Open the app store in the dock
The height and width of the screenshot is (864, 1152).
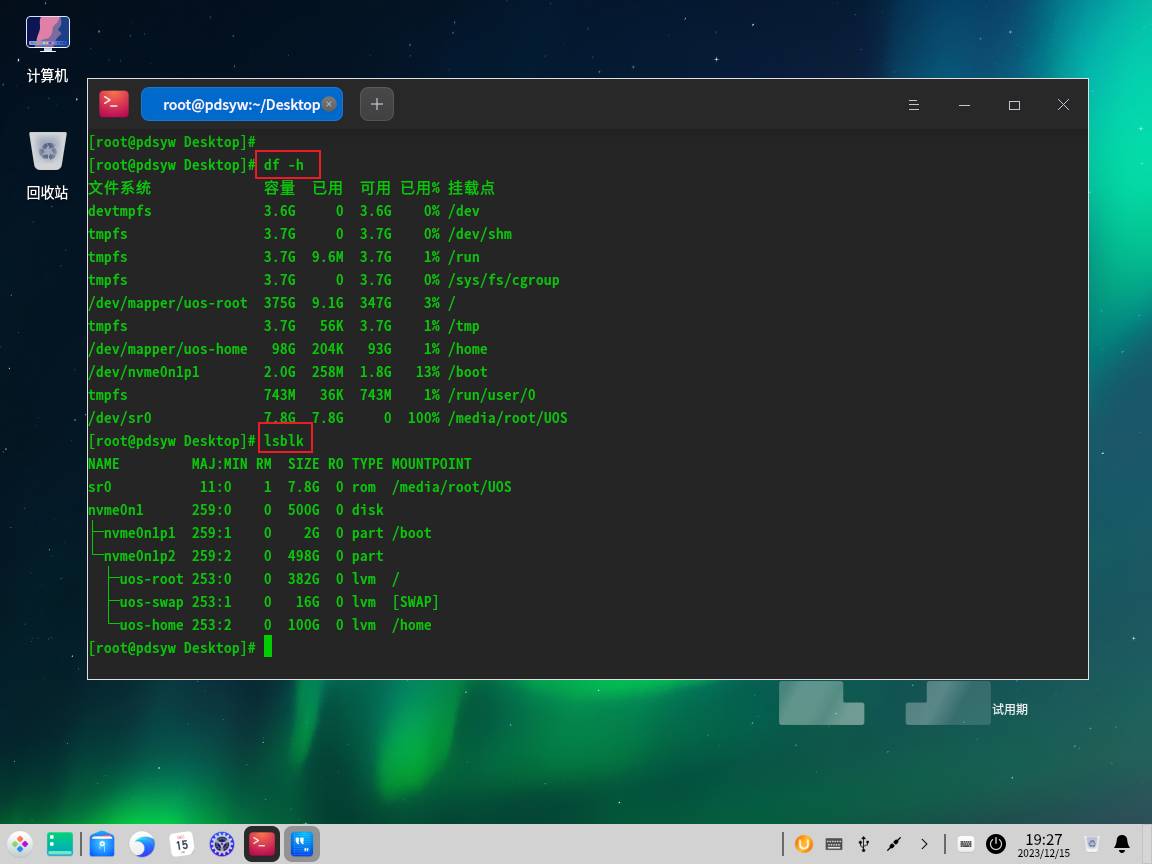pos(102,844)
